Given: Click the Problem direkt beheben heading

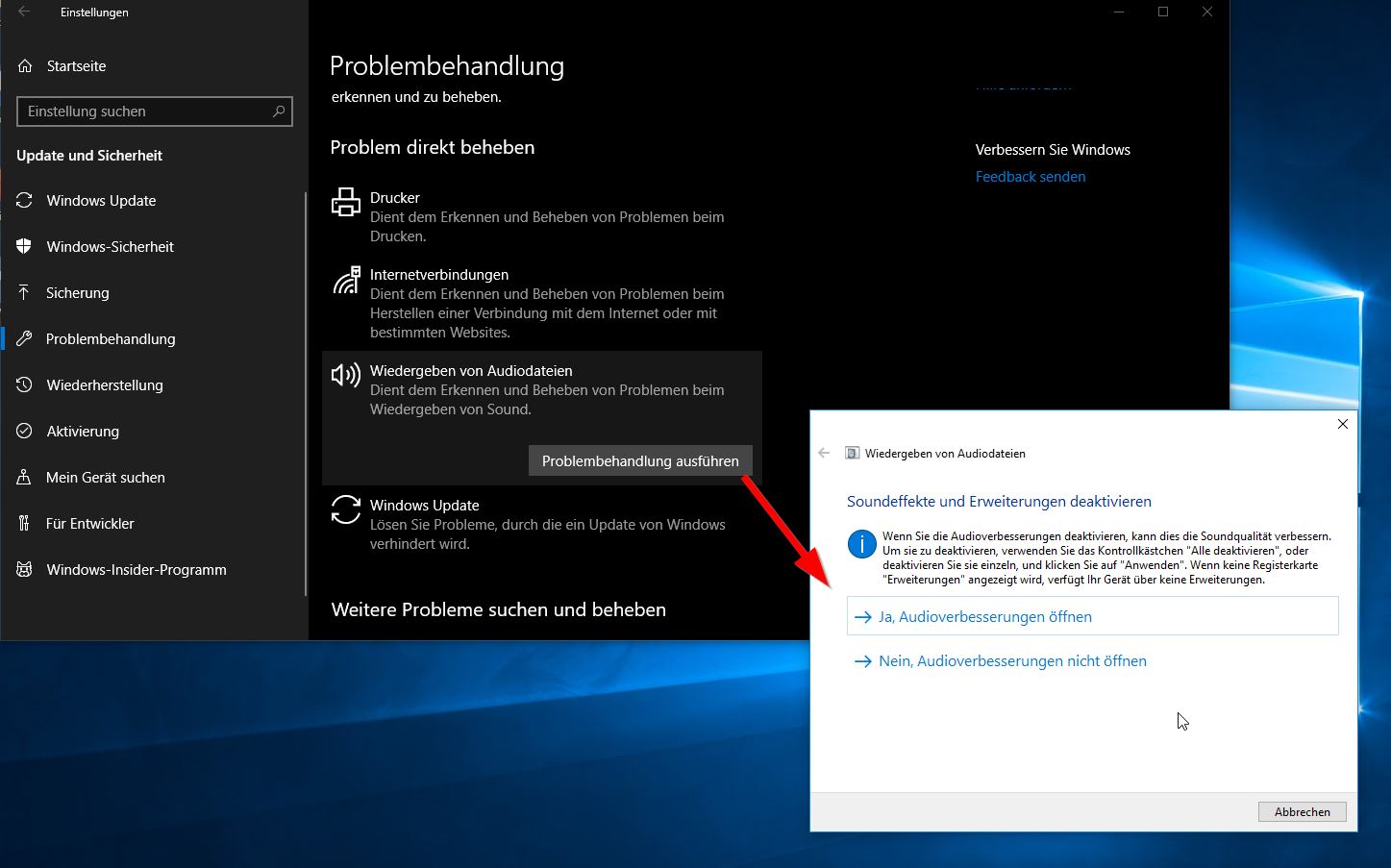Looking at the screenshot, I should [x=433, y=147].
